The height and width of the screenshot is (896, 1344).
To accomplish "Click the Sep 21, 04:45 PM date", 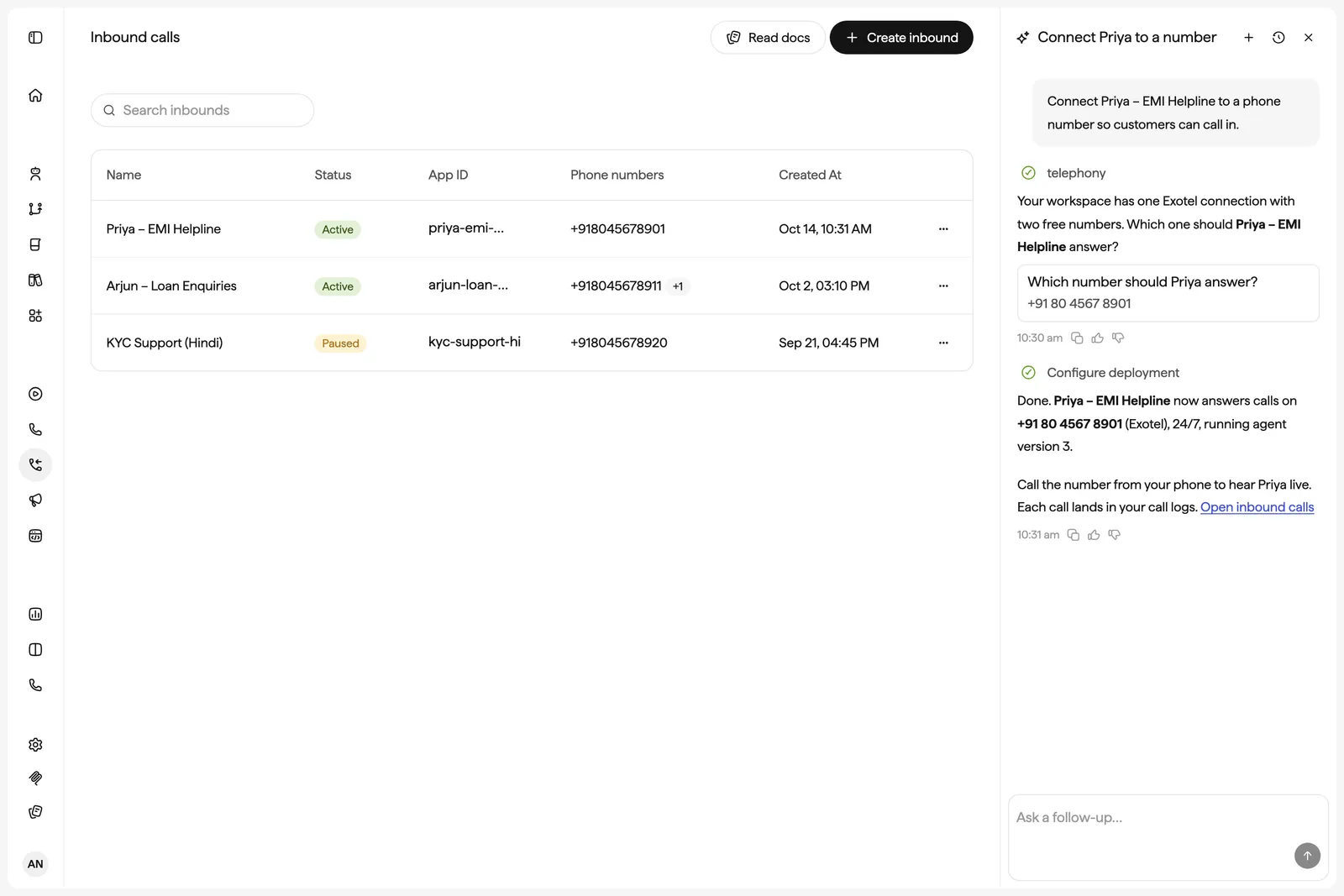I will tap(829, 343).
